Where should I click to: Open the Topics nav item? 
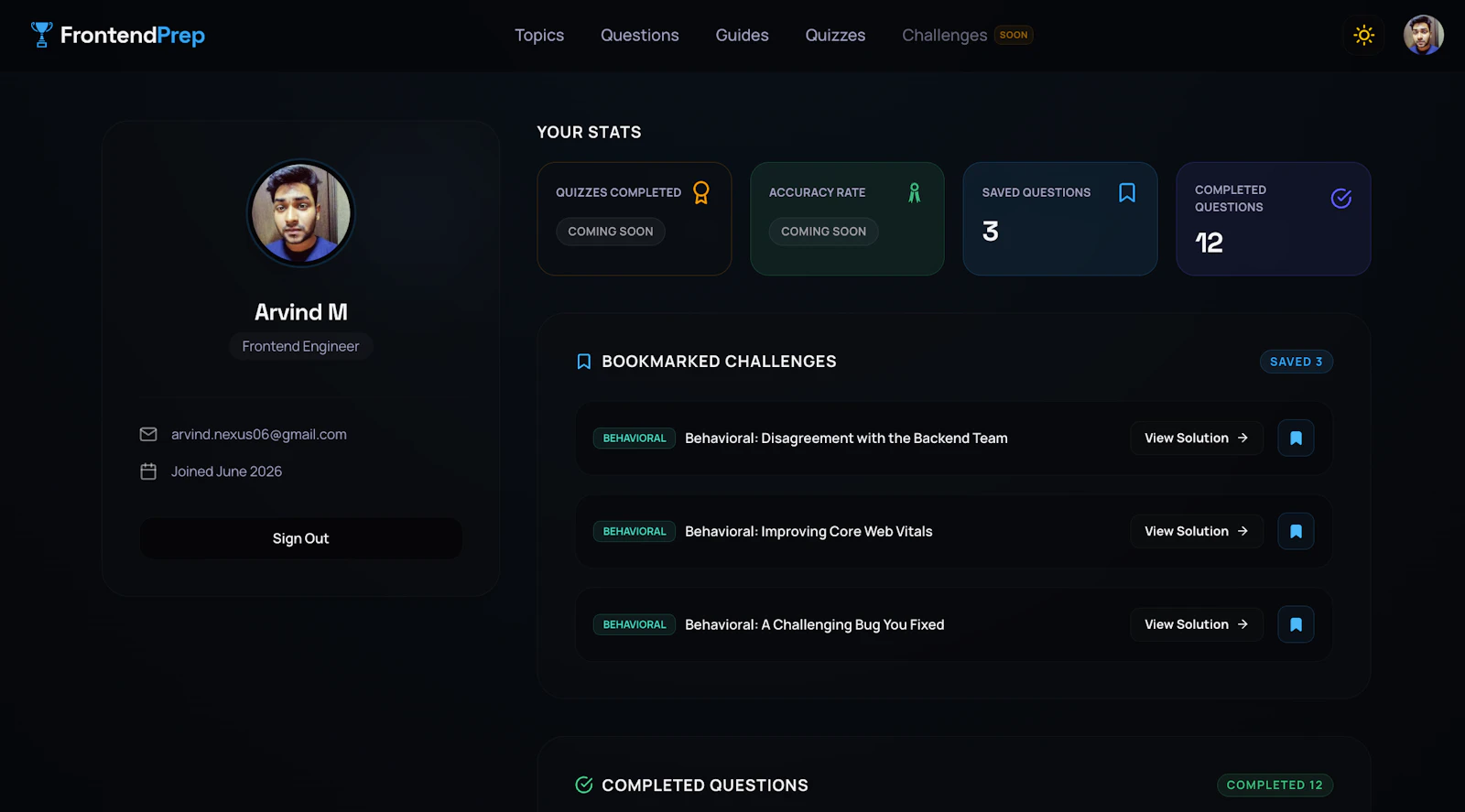539,35
